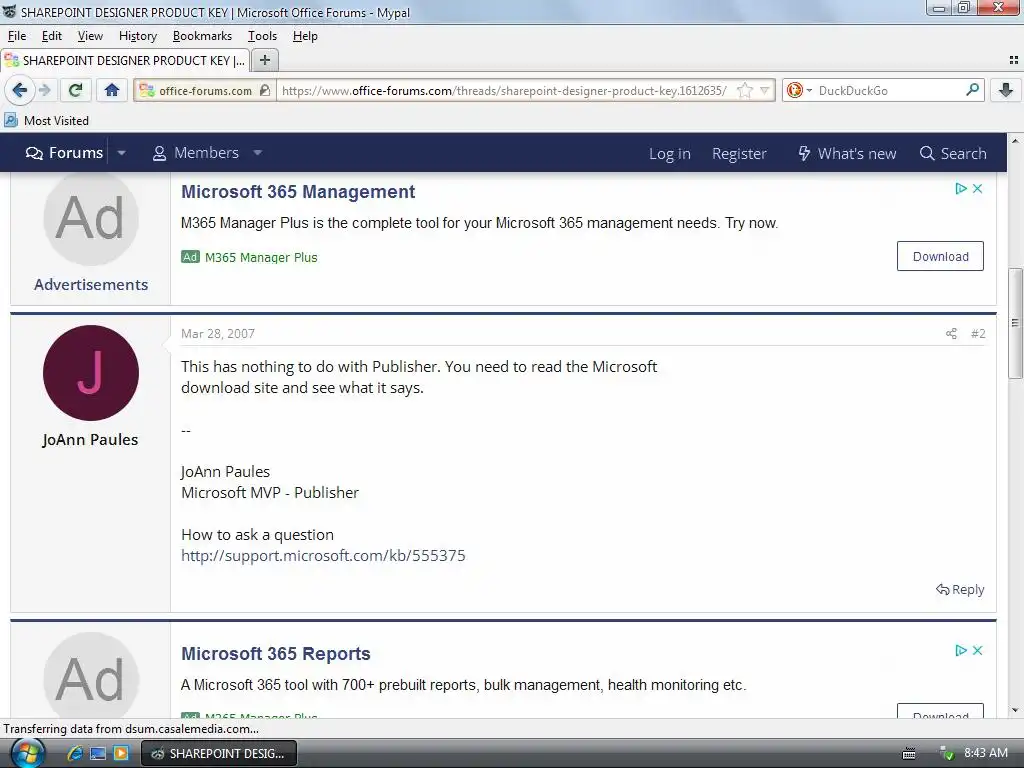The image size is (1024, 768).
Task: Open the browser Home icon
Action: (x=112, y=90)
